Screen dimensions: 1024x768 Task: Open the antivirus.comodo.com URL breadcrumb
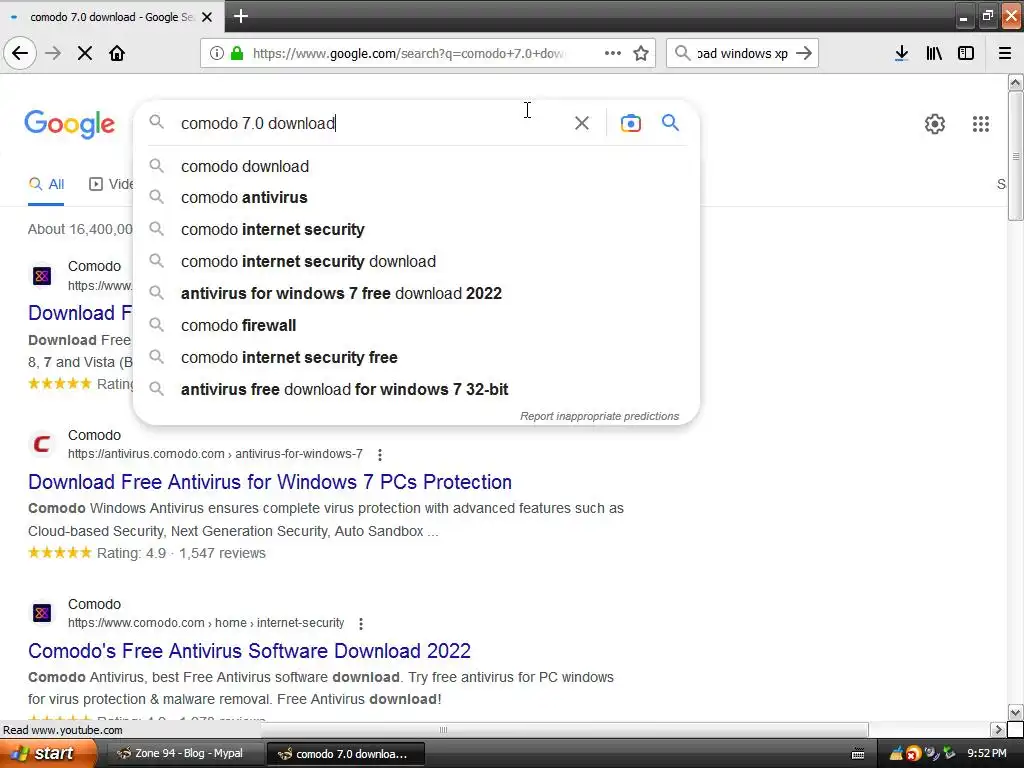click(215, 454)
